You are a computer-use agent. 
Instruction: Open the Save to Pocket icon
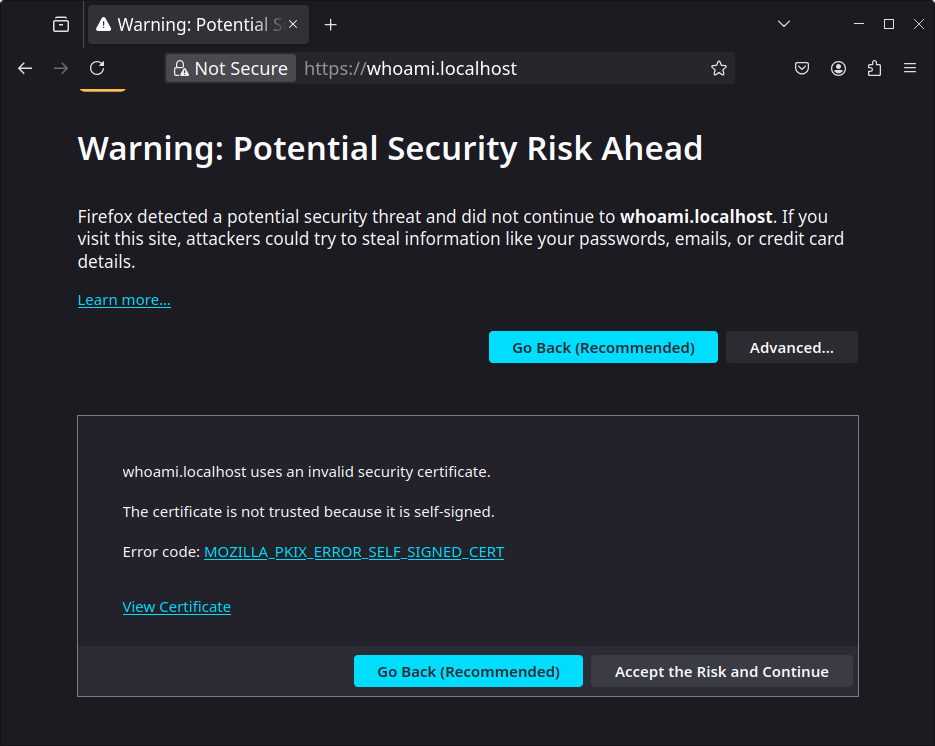[802, 69]
